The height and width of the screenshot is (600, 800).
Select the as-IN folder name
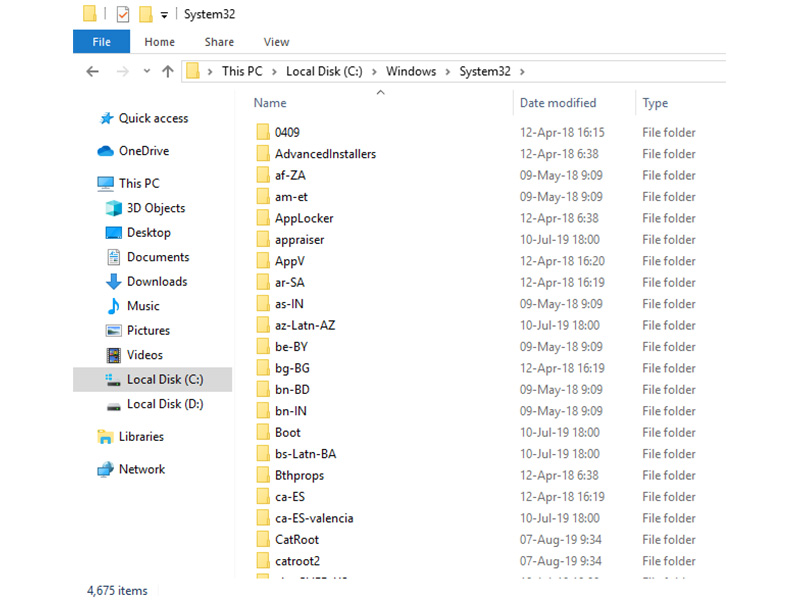point(289,304)
